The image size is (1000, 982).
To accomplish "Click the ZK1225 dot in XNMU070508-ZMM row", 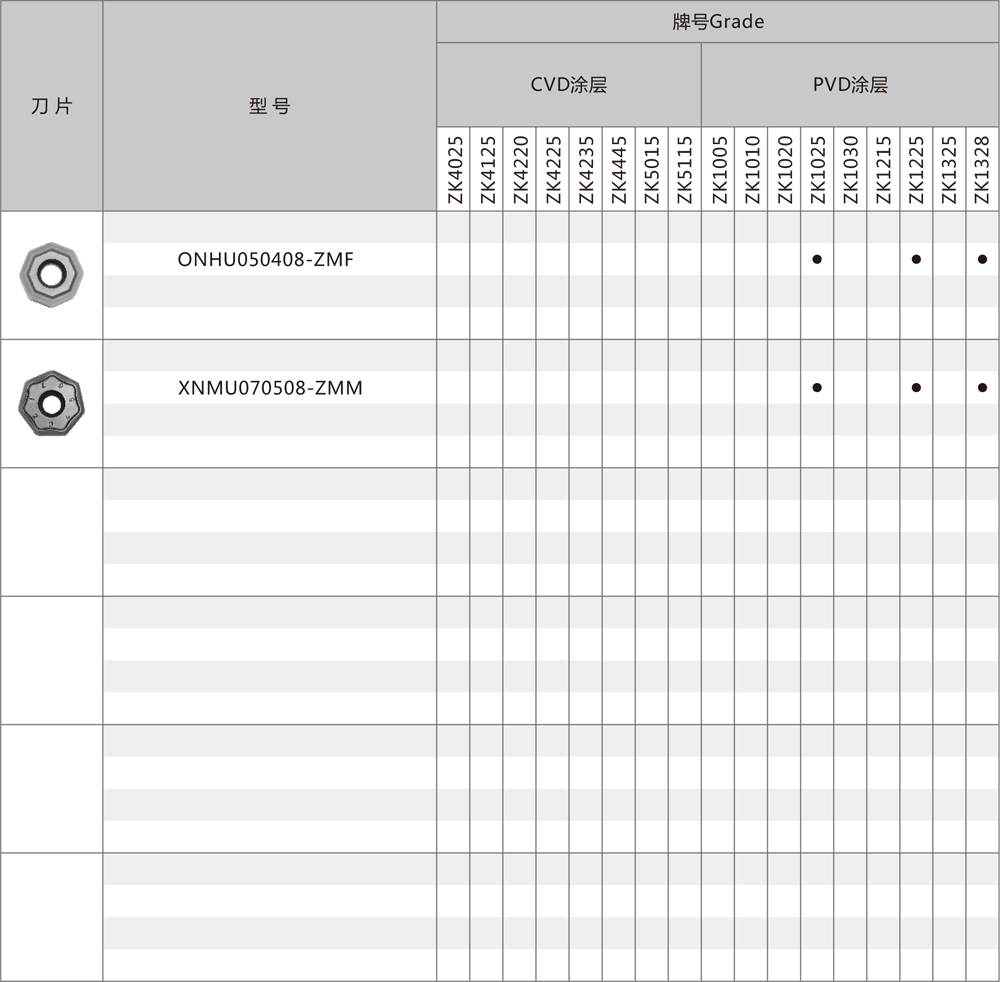I will coord(916,388).
